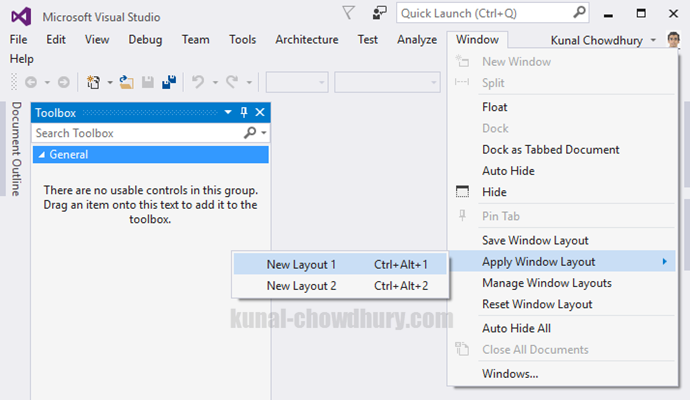Choose Float from Window menu

563,107
